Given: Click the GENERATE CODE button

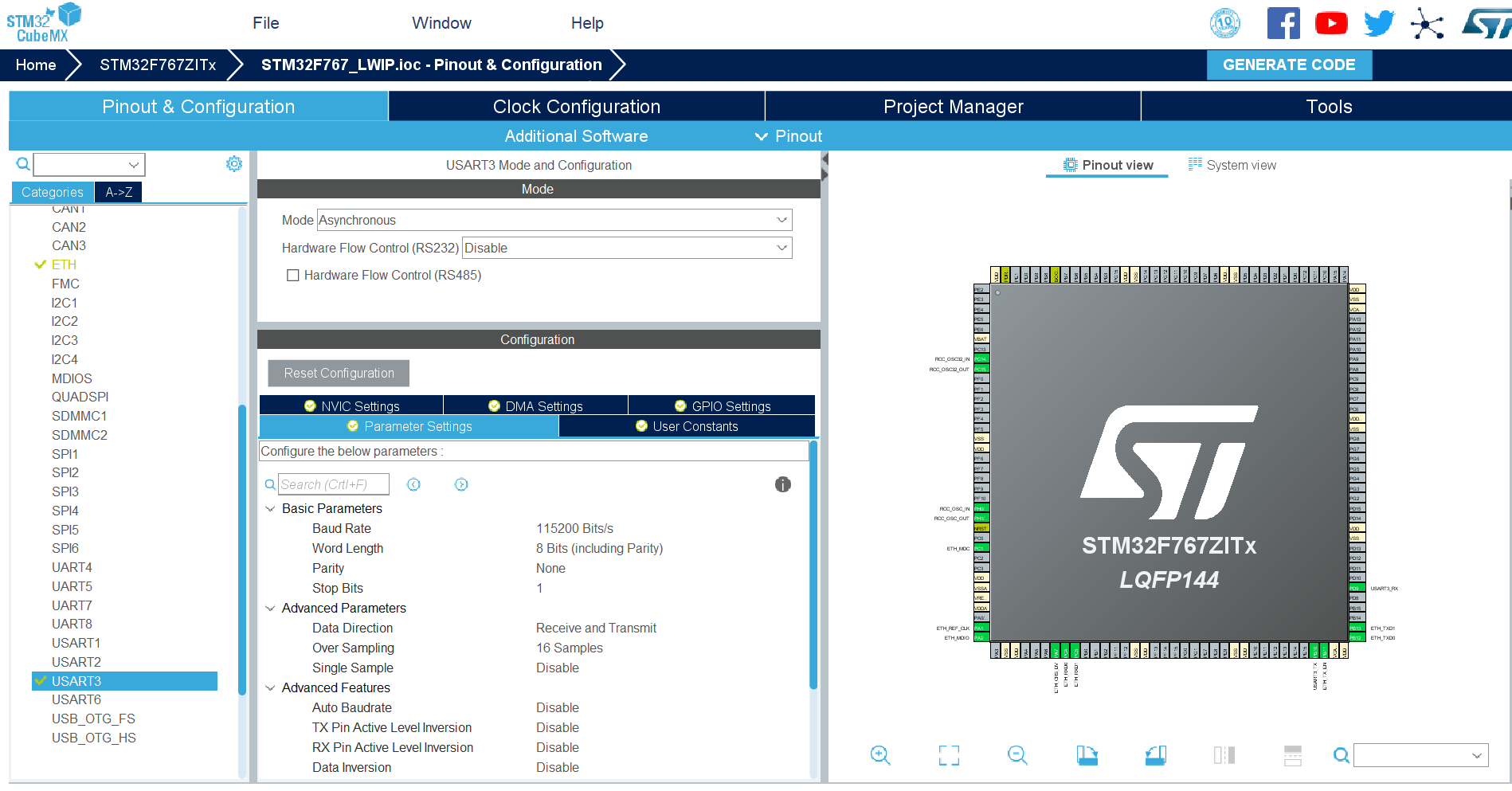Looking at the screenshot, I should 1289,65.
